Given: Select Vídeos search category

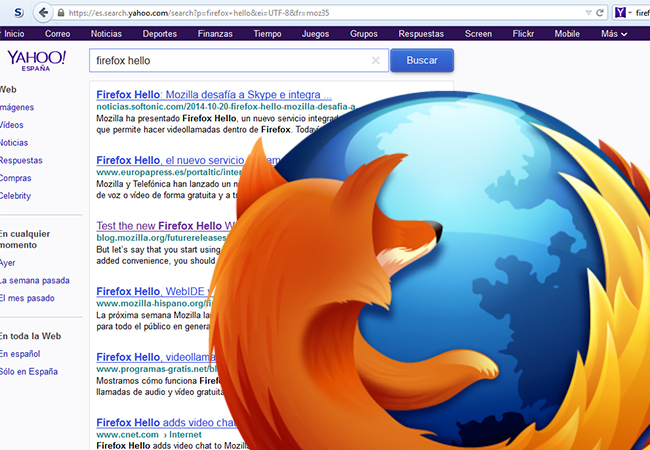Looking at the screenshot, I should (x=12, y=125).
